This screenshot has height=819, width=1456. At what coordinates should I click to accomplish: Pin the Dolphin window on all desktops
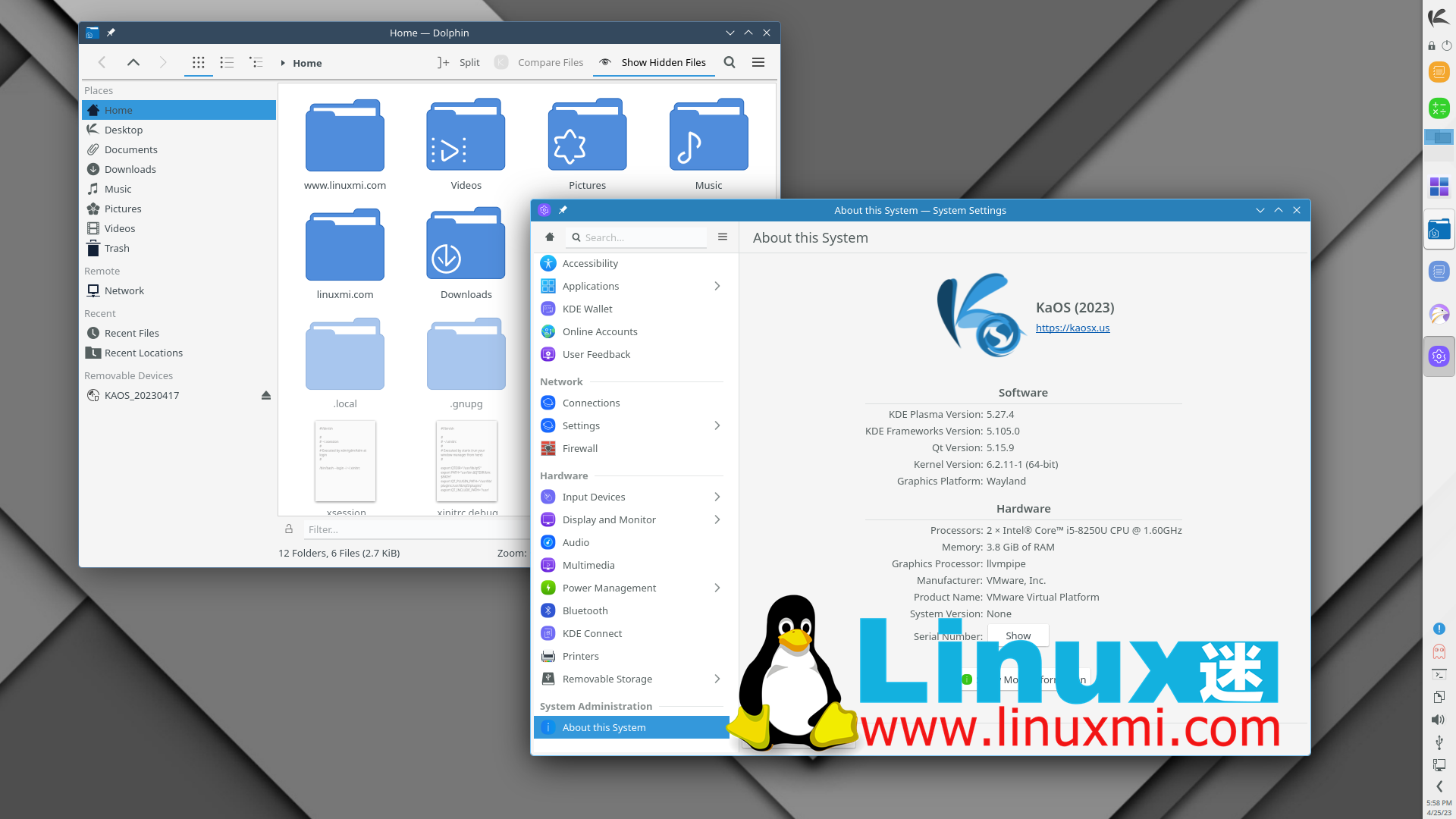pyautogui.click(x=111, y=33)
